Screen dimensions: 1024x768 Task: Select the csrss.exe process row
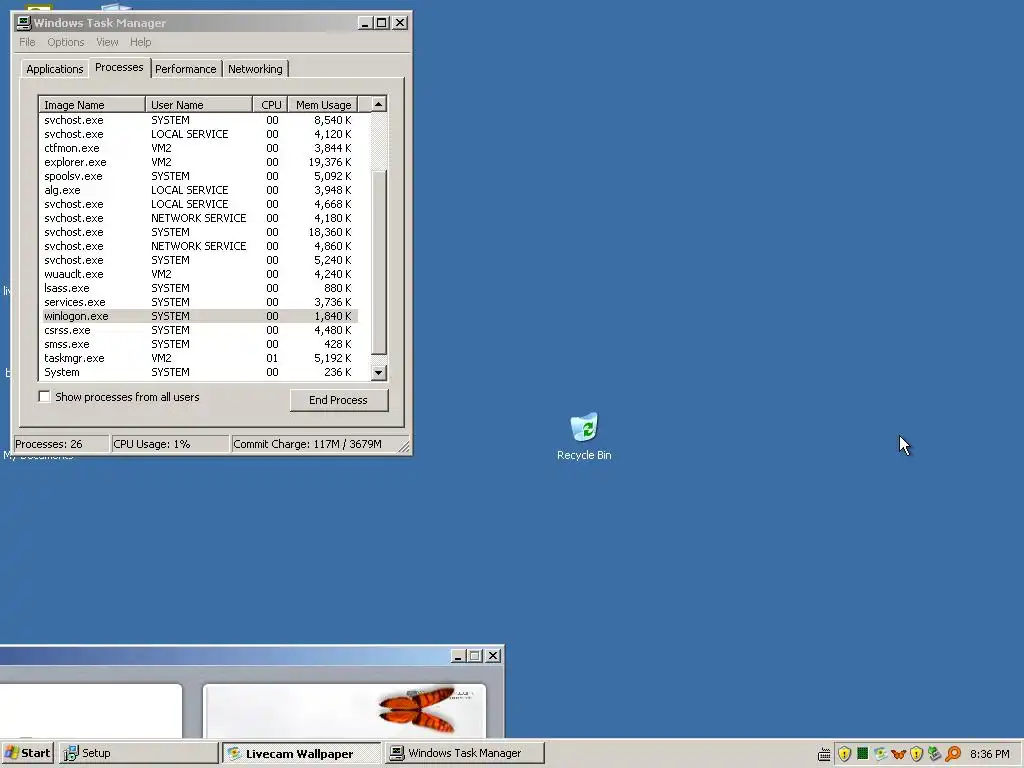pyautogui.click(x=198, y=330)
